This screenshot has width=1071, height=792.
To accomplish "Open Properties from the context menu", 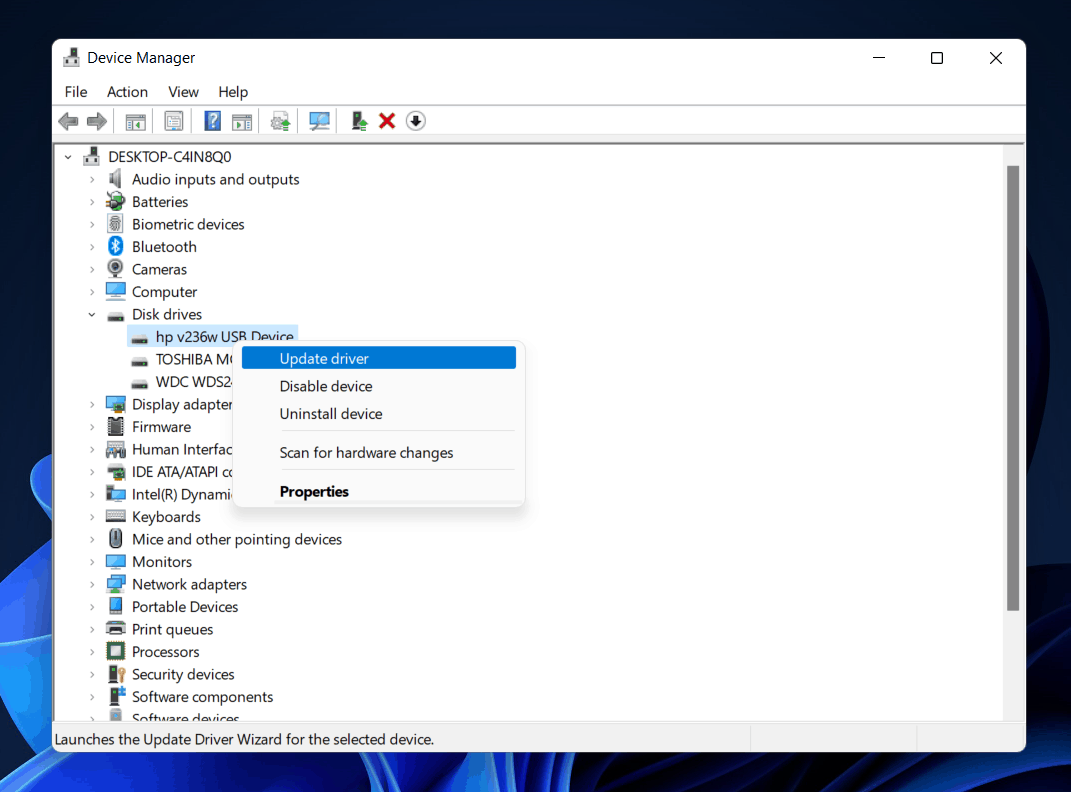I will click(314, 492).
